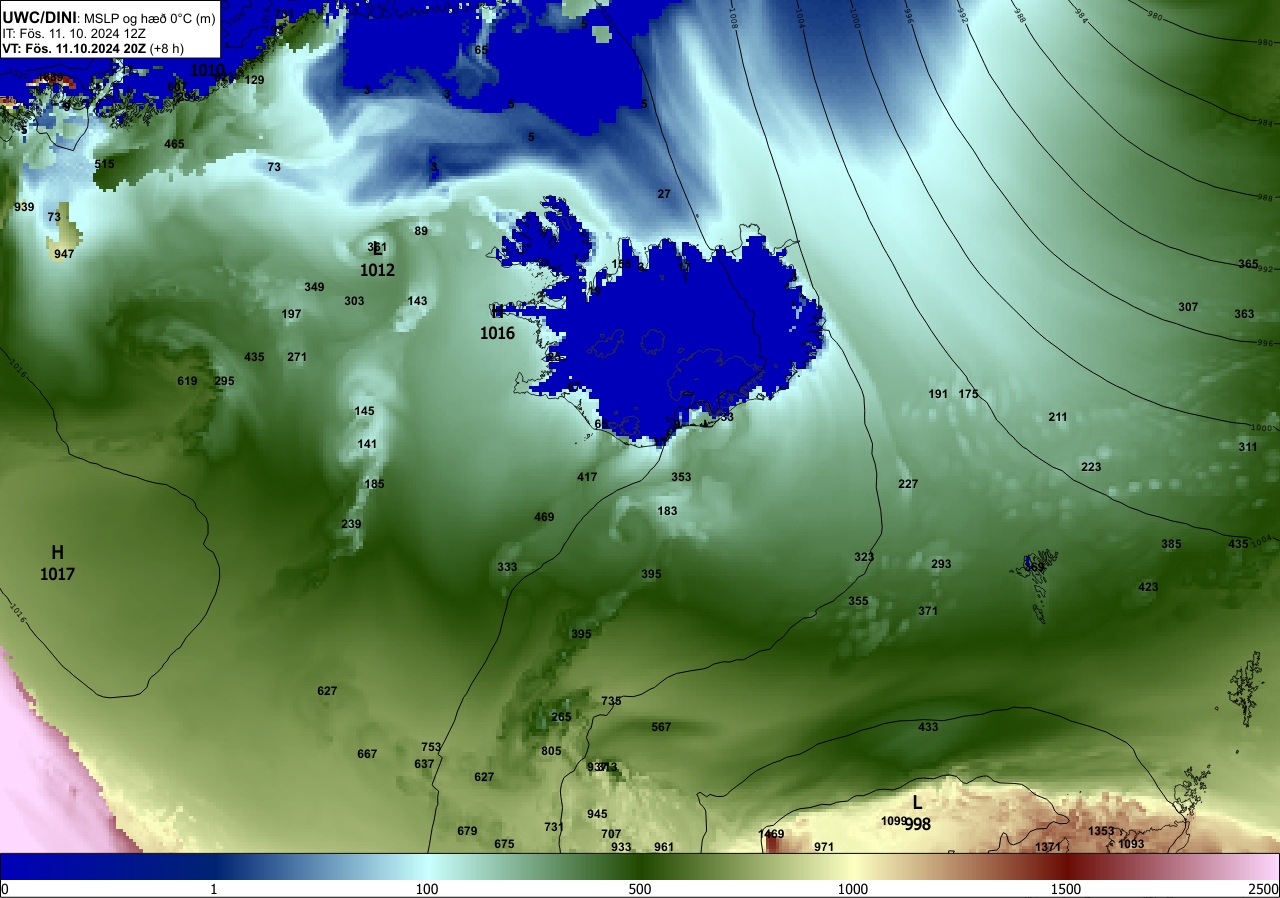Click the height value 307
The image size is (1280, 898).
[1188, 307]
